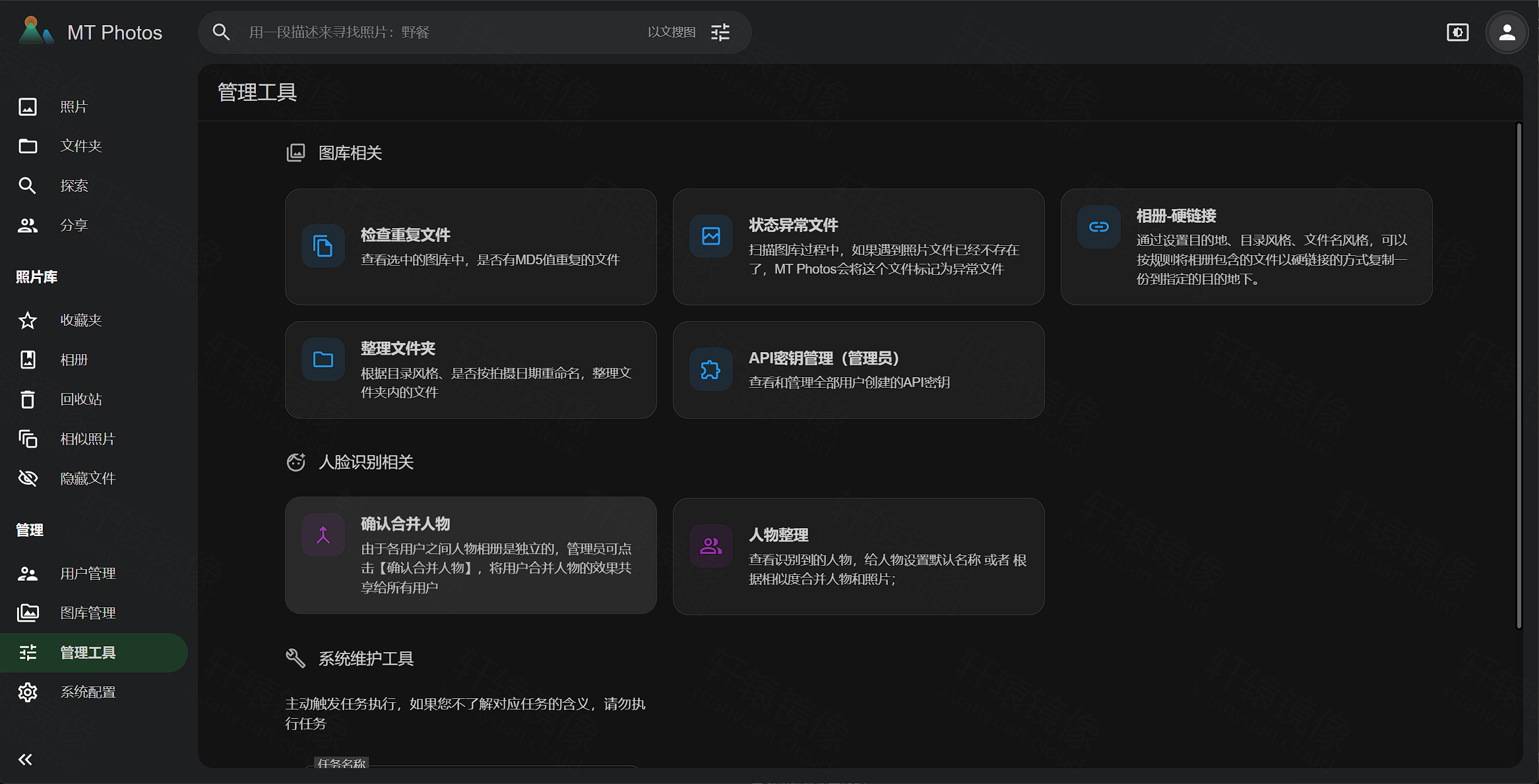This screenshot has width=1539, height=784.
Task: Click the MT Photos logo icon
Action: pyautogui.click(x=36, y=32)
